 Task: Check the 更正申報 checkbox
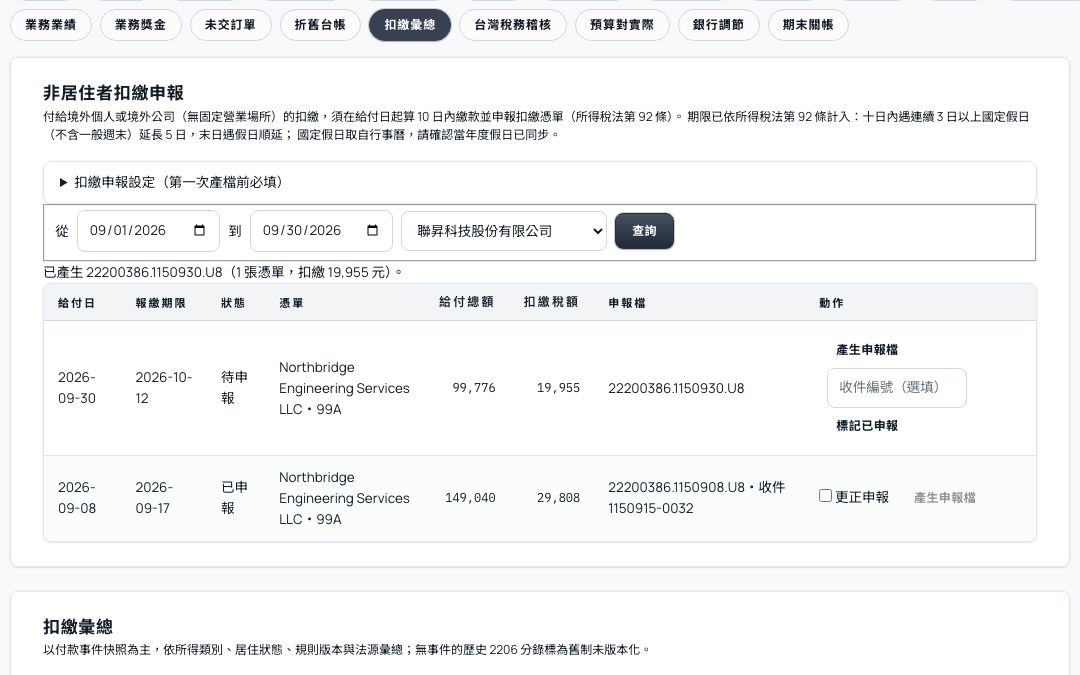(x=825, y=496)
